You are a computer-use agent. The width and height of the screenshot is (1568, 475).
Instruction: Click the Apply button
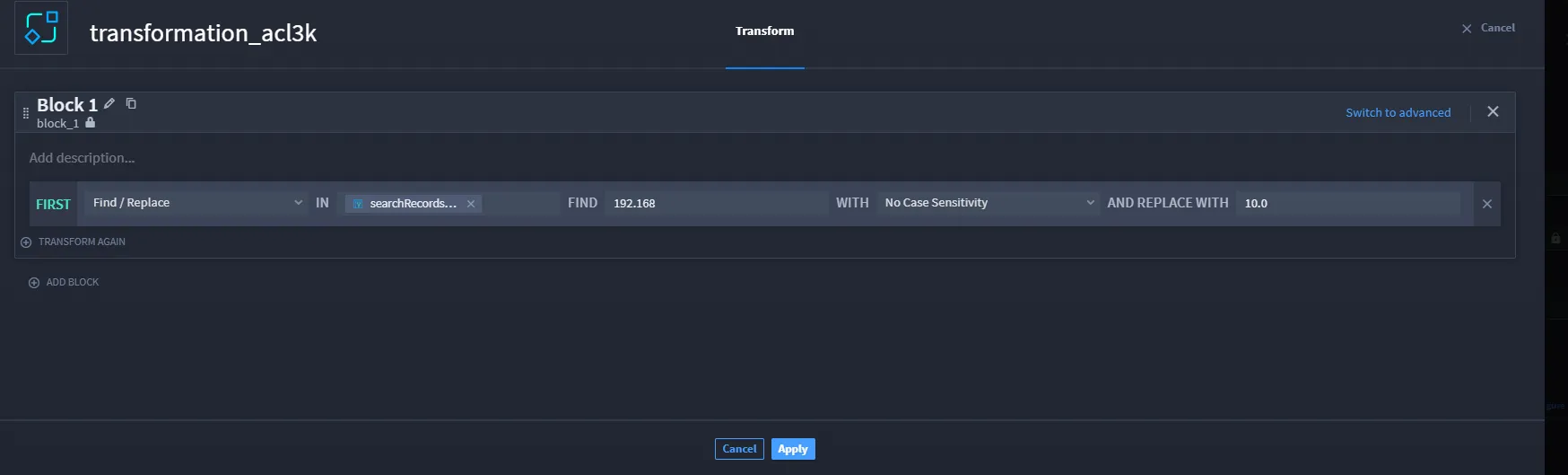pos(793,449)
